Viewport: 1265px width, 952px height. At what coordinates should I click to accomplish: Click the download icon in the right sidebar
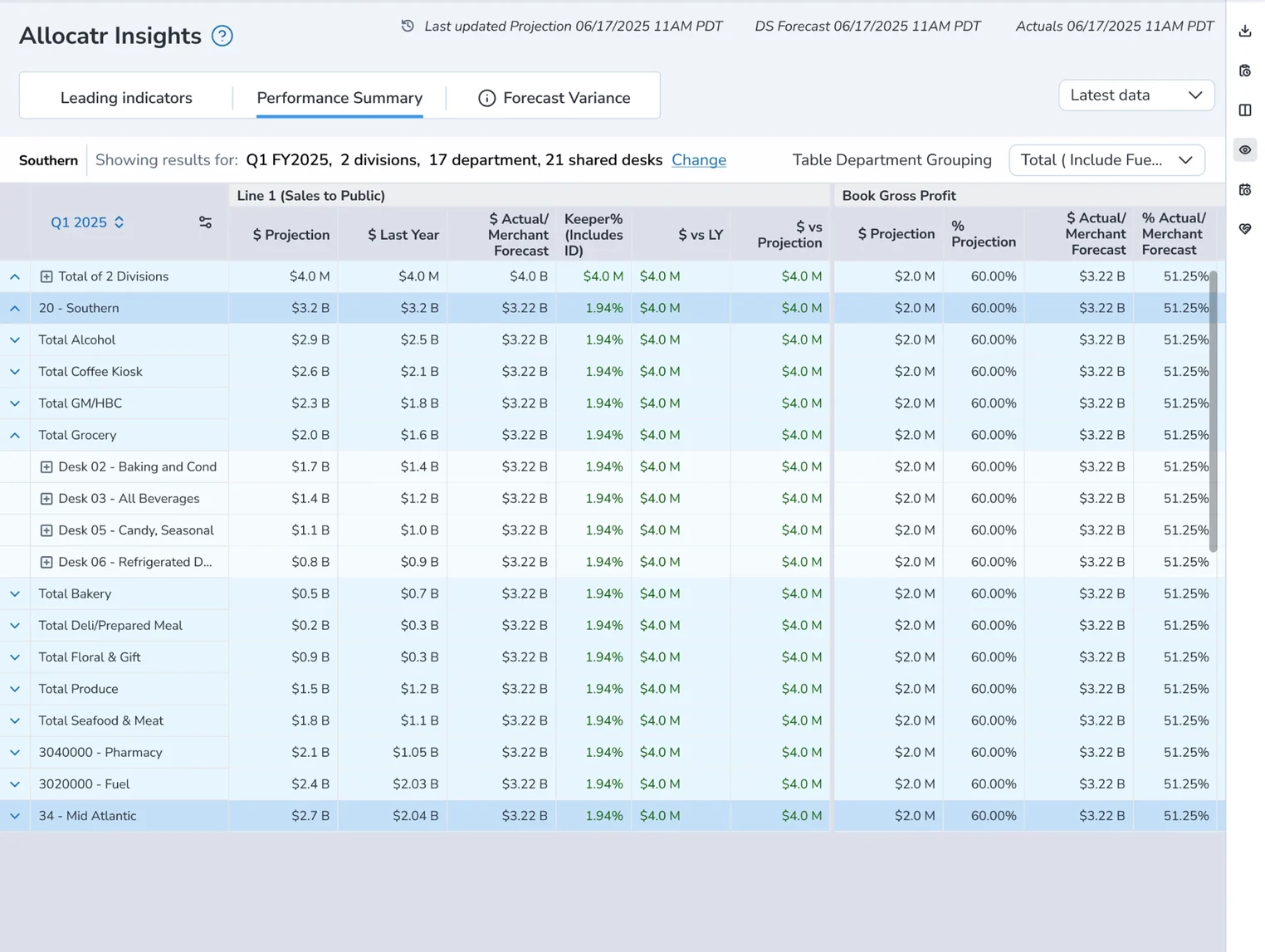pos(1245,32)
